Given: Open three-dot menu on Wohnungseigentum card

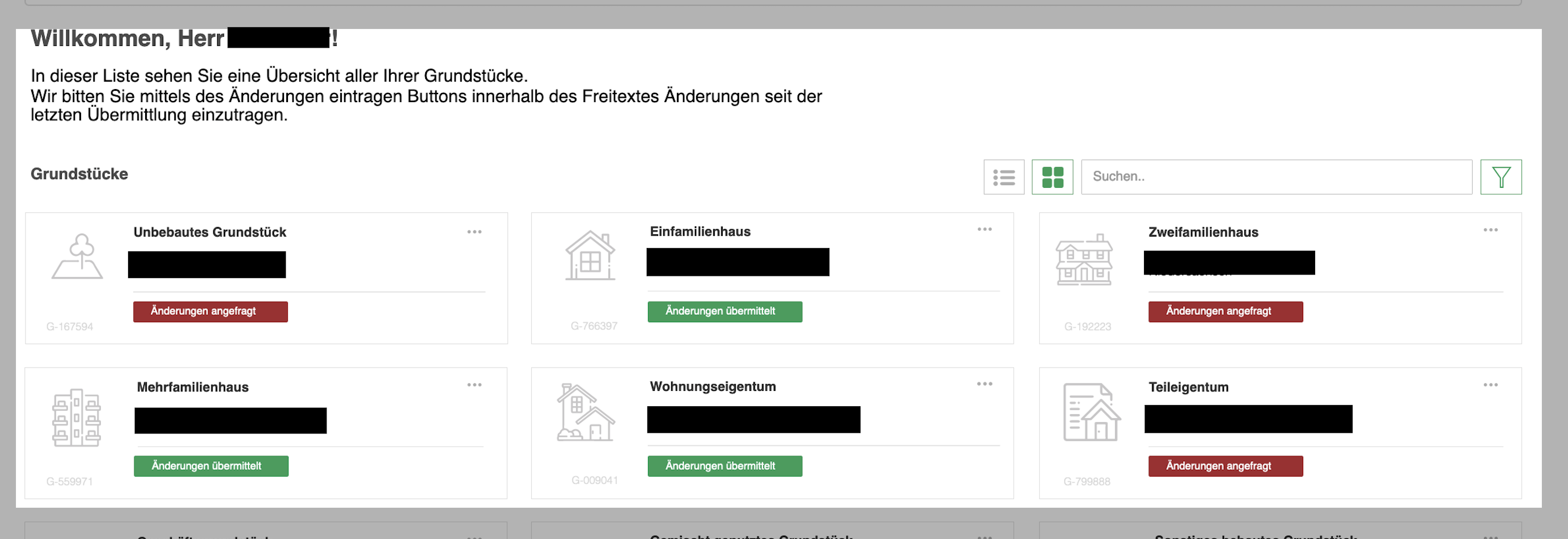Looking at the screenshot, I should 984,384.
